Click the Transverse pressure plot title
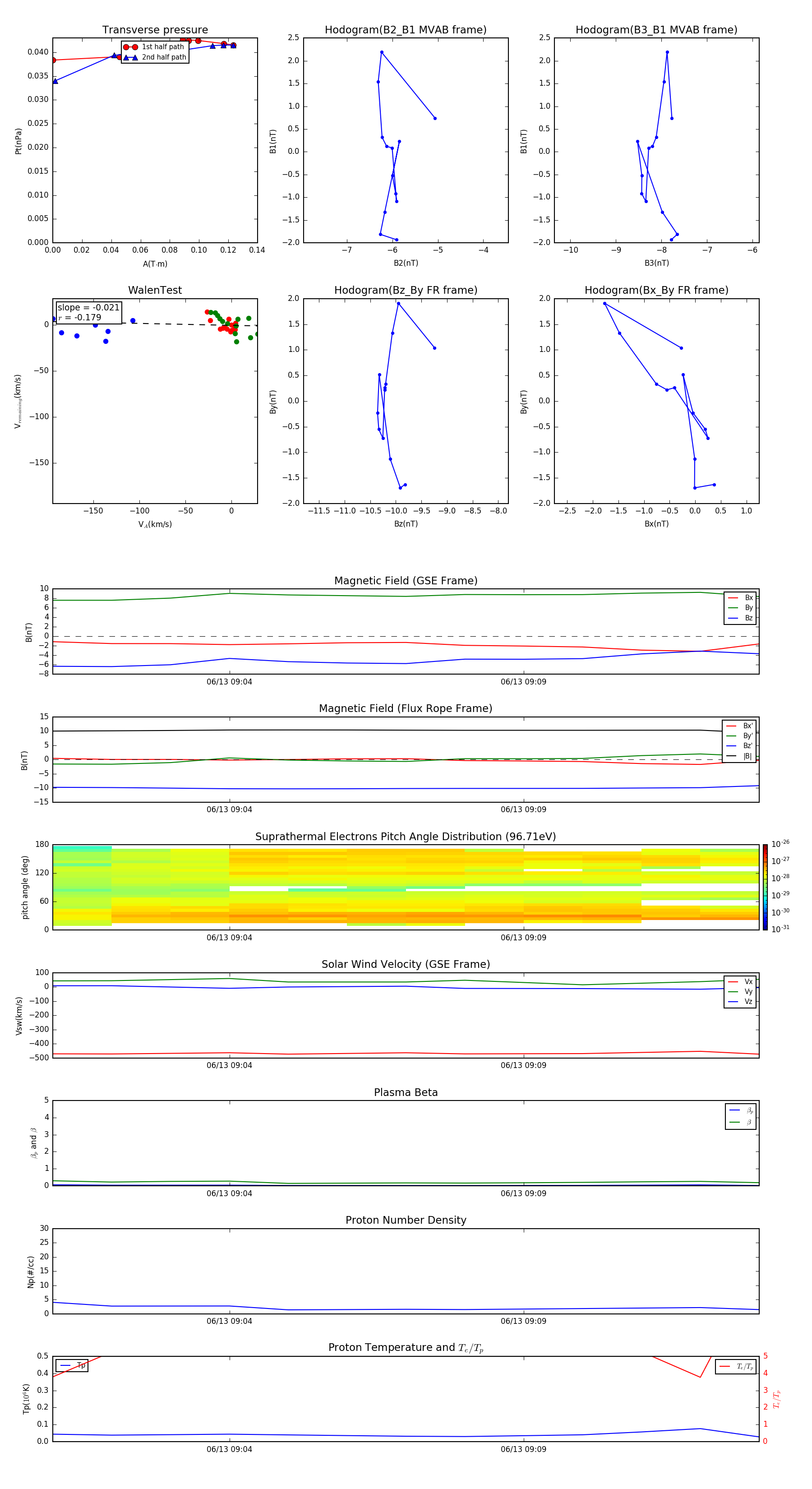This screenshot has width=812, height=1489. tap(155, 30)
